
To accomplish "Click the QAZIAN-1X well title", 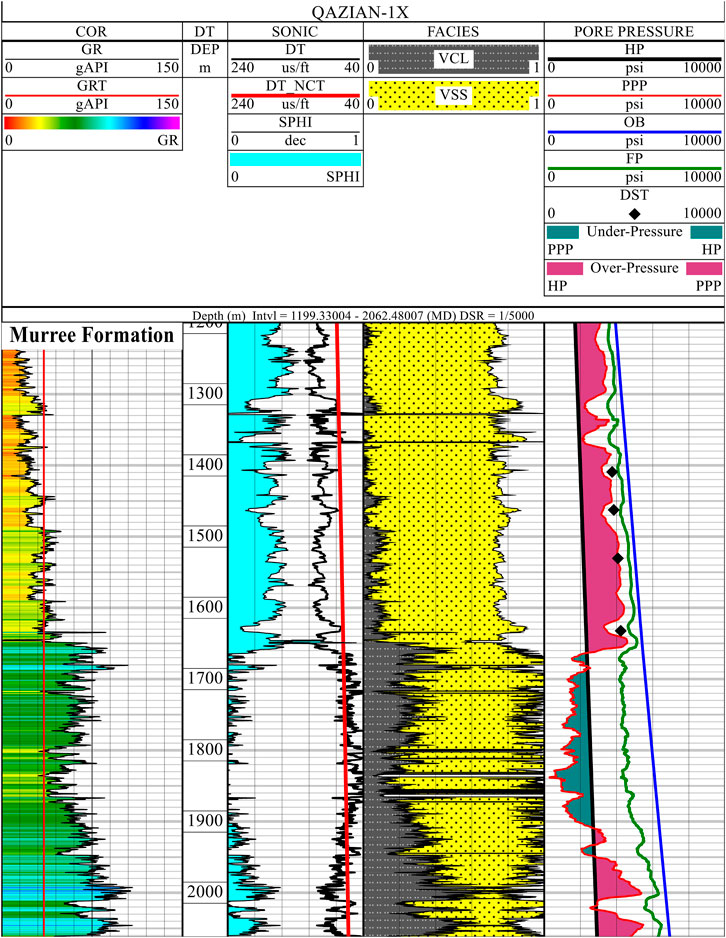I will click(361, 13).
